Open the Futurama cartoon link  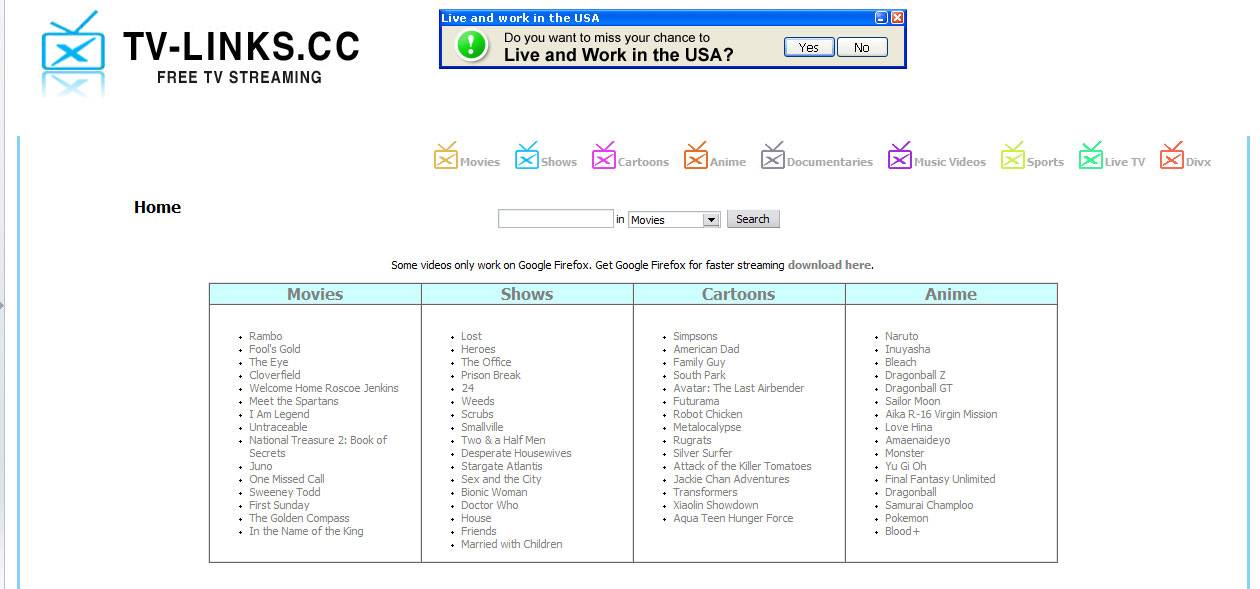pyautogui.click(x=696, y=401)
